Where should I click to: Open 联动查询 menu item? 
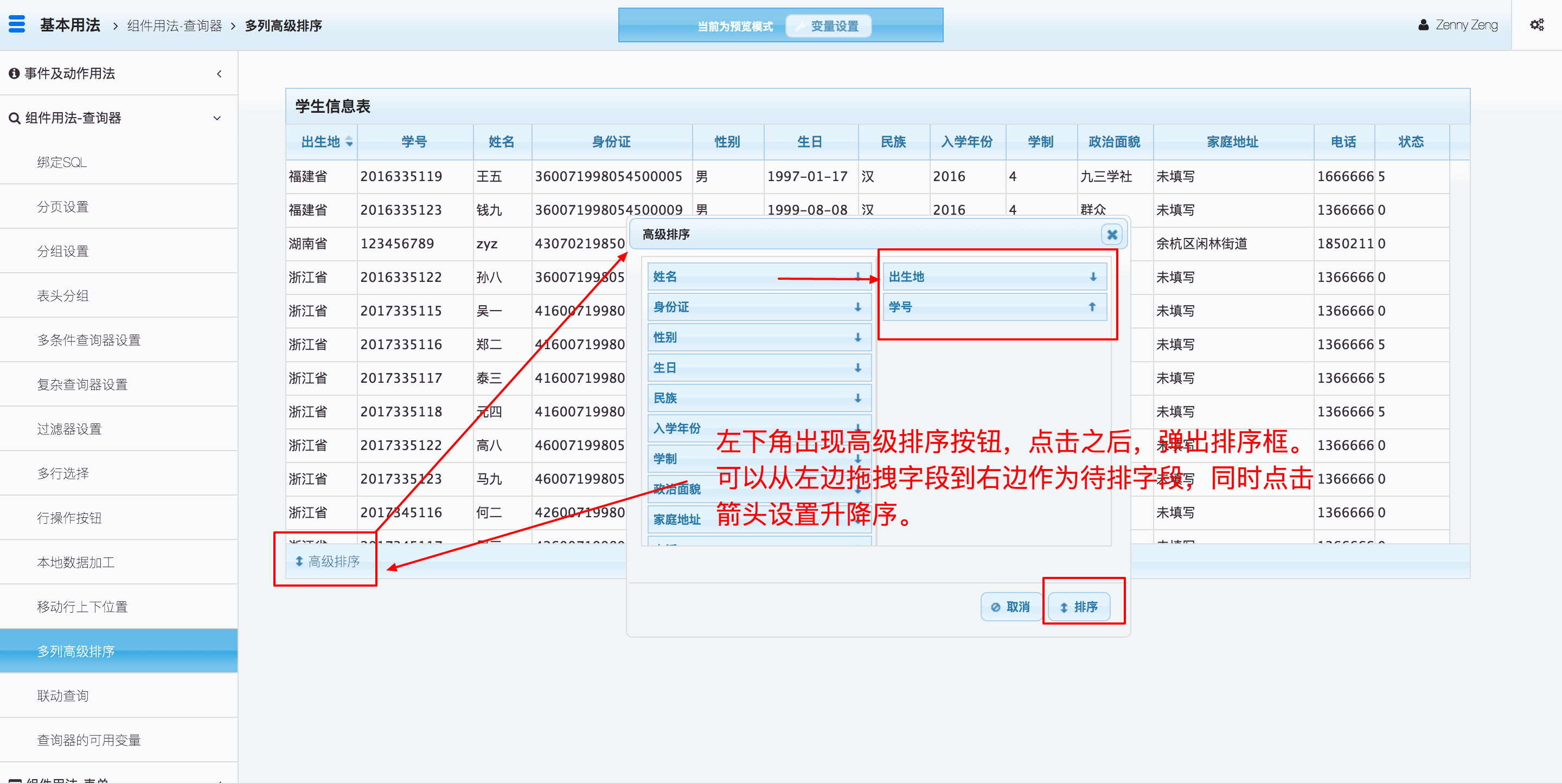(63, 696)
